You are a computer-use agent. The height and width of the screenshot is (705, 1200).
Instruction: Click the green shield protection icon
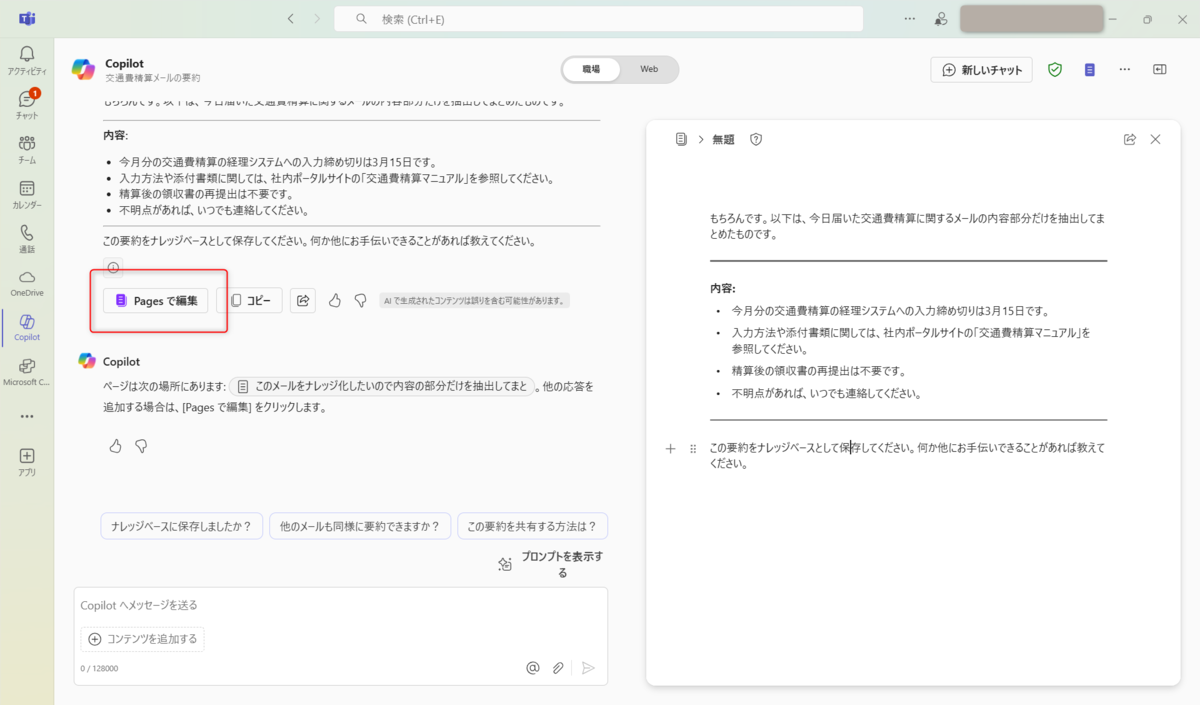1054,70
